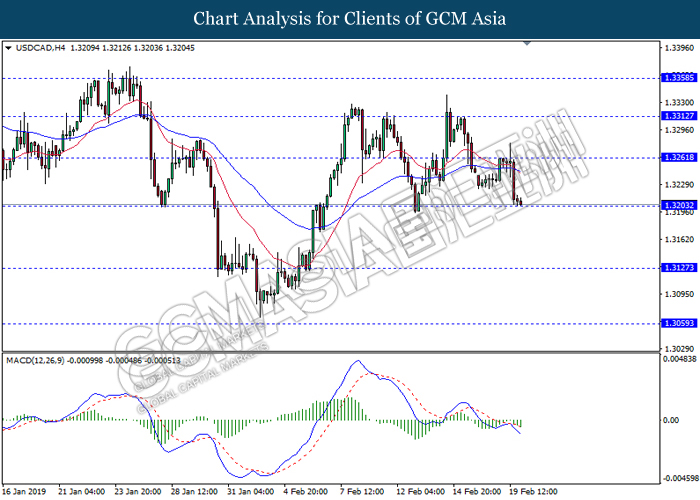700x500 pixels.
Task: Click the 7 Feb 12:00 time label
Action: coord(362,492)
